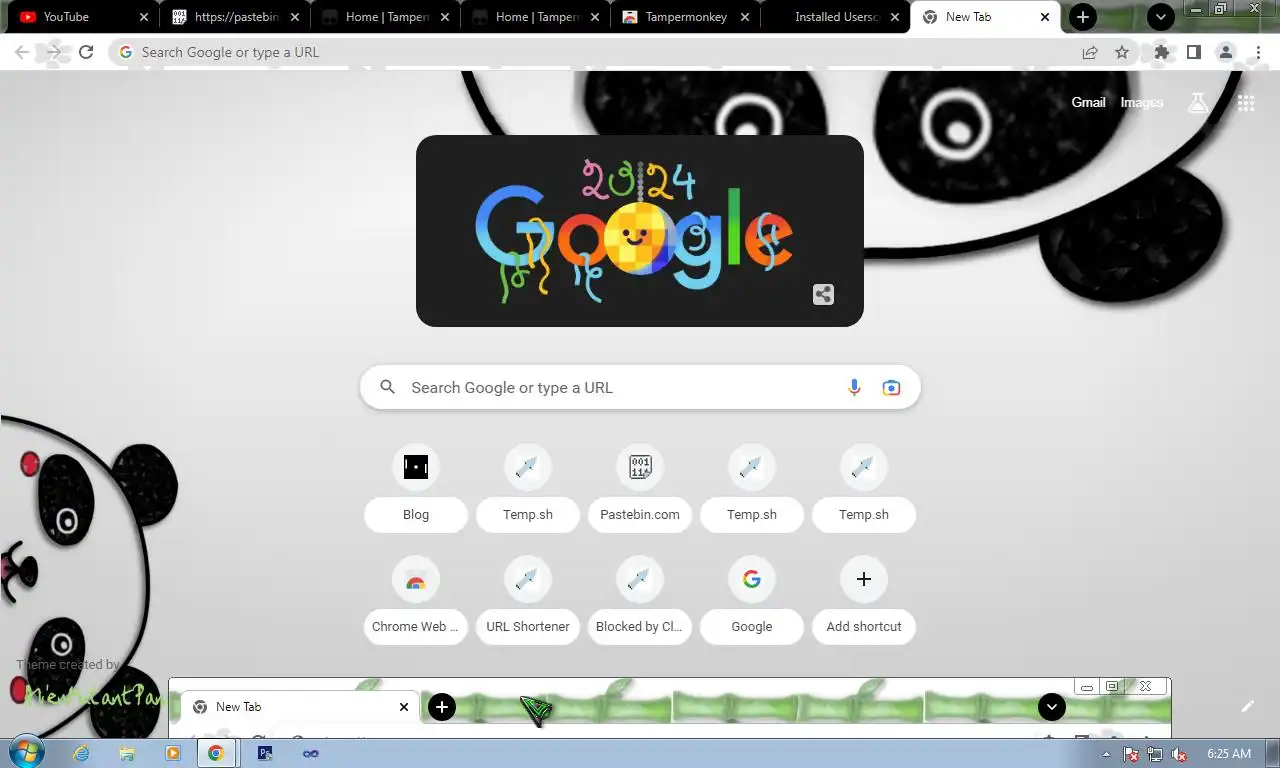Open Google Images link
The image size is (1280, 768).
pyautogui.click(x=1141, y=102)
